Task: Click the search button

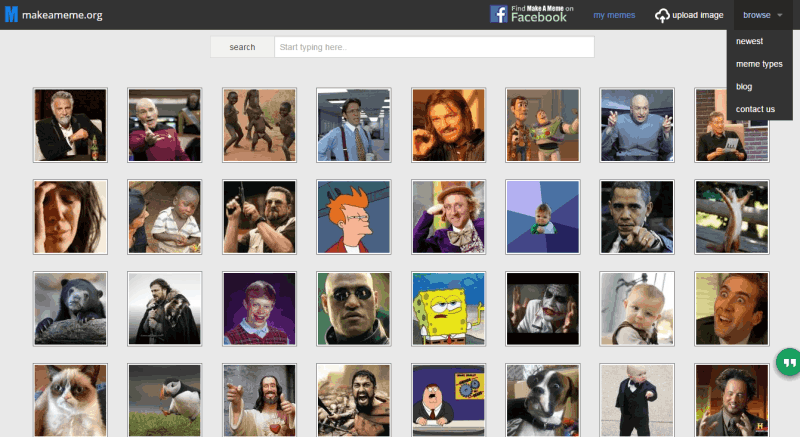Action: pos(242,47)
